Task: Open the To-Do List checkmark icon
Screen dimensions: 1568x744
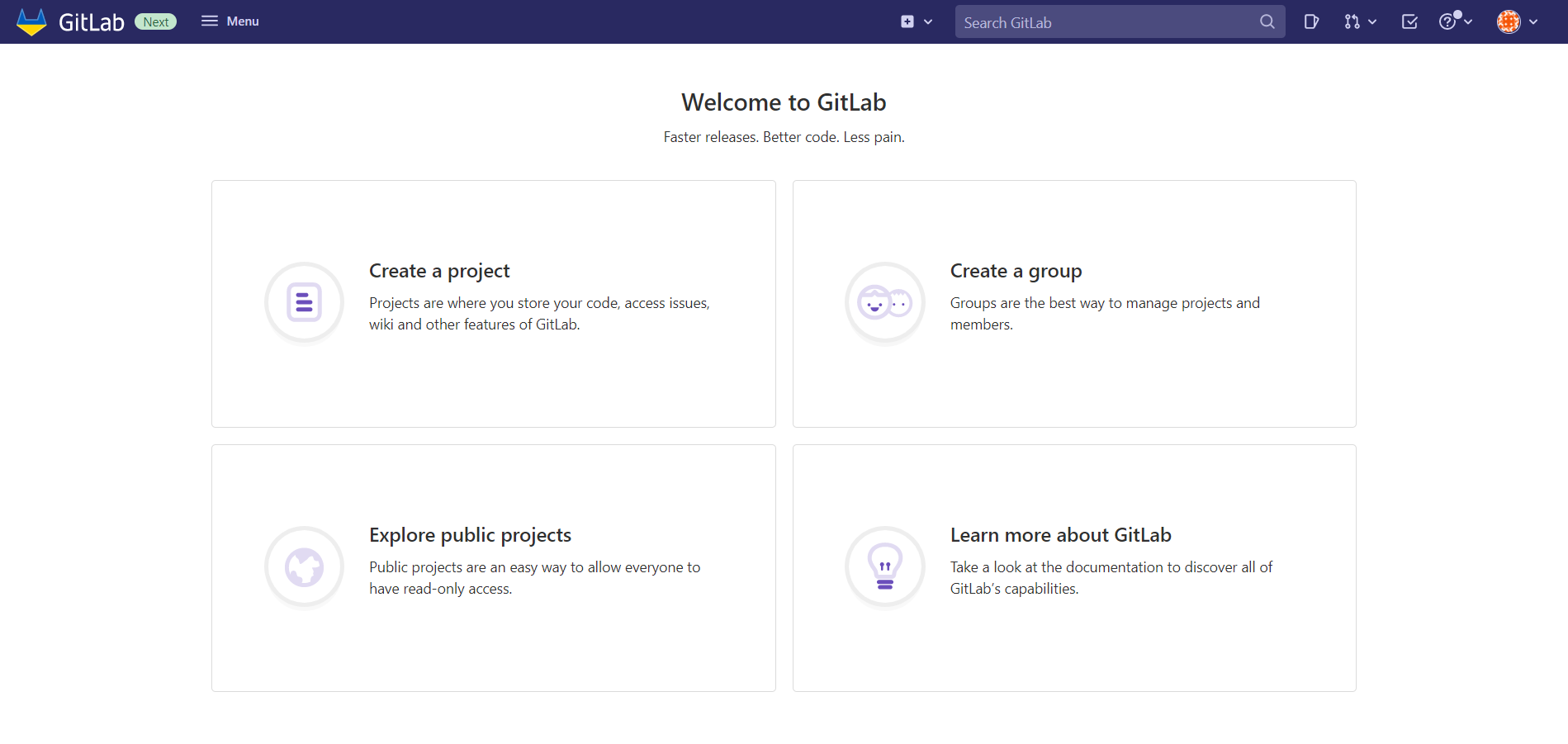Action: click(1409, 22)
